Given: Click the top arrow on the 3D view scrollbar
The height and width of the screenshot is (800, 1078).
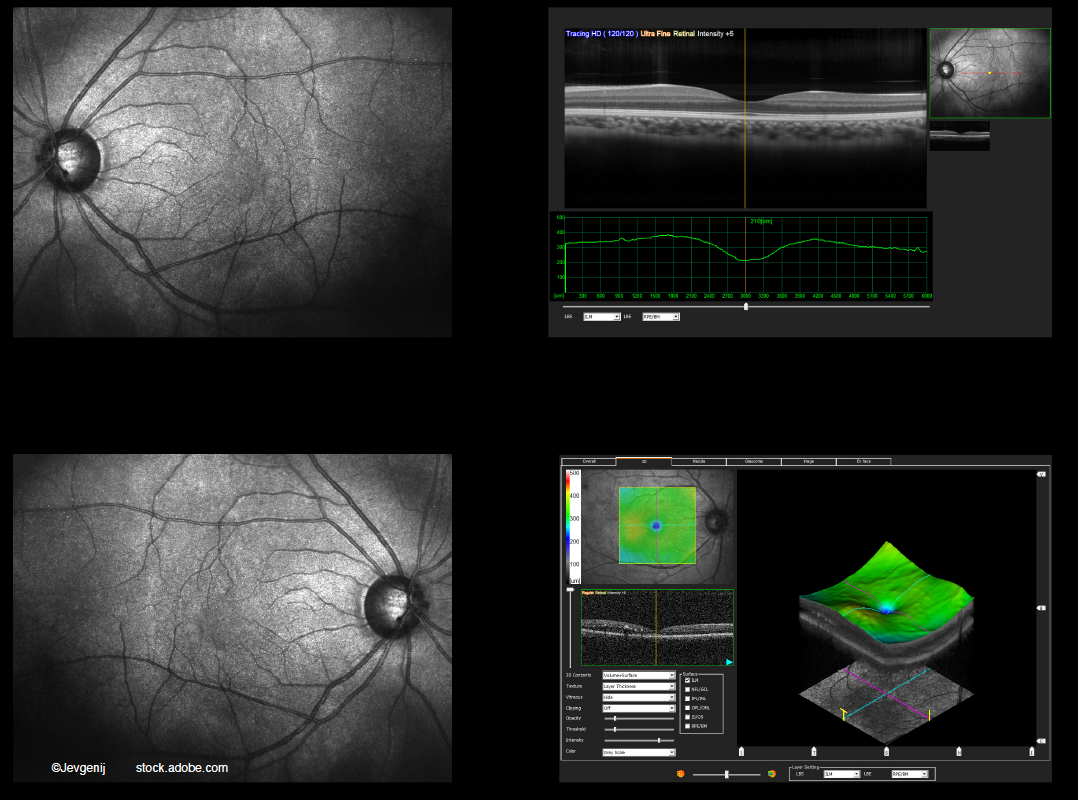Looking at the screenshot, I should pyautogui.click(x=1042, y=474).
